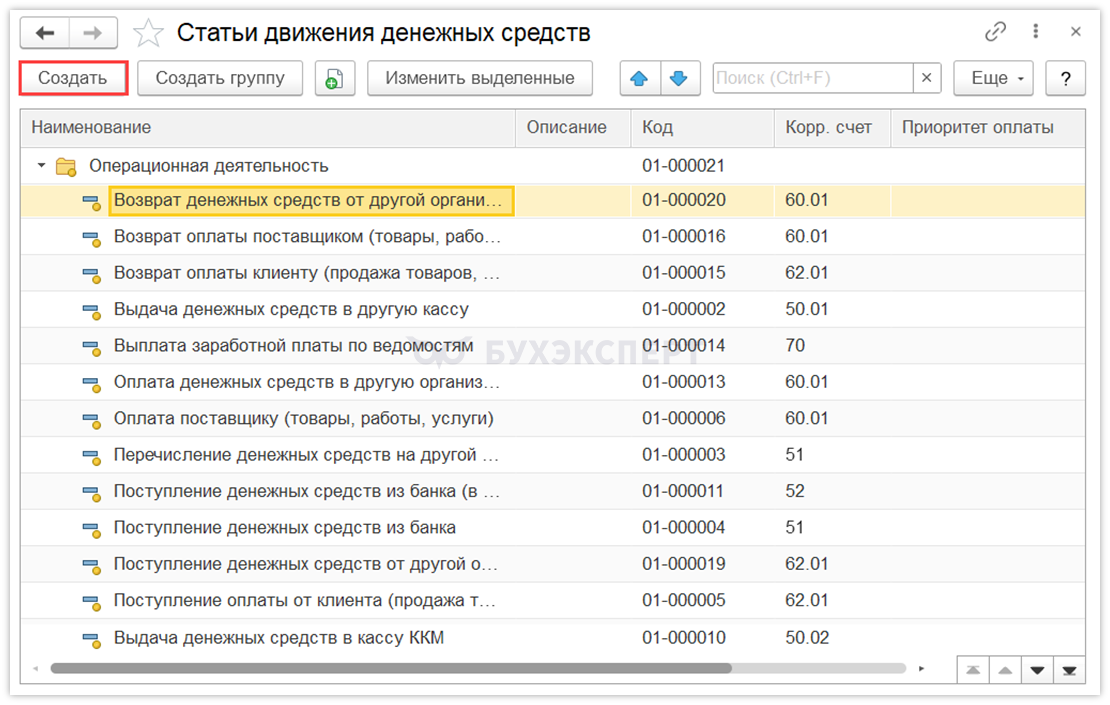Open the Еще dropdown menu
The height and width of the screenshot is (705, 1110).
993,78
